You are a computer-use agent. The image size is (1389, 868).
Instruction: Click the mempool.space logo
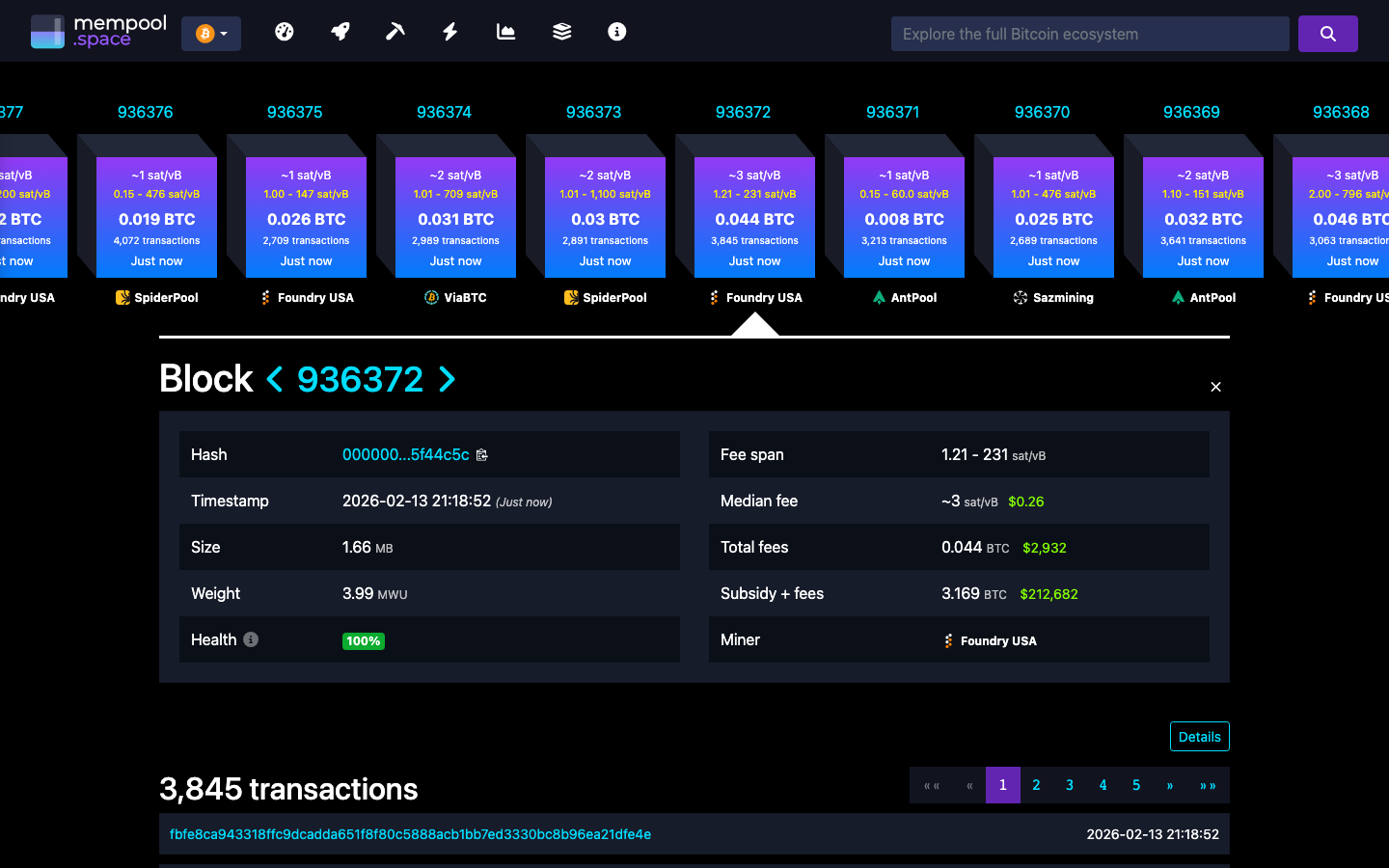[96, 31]
